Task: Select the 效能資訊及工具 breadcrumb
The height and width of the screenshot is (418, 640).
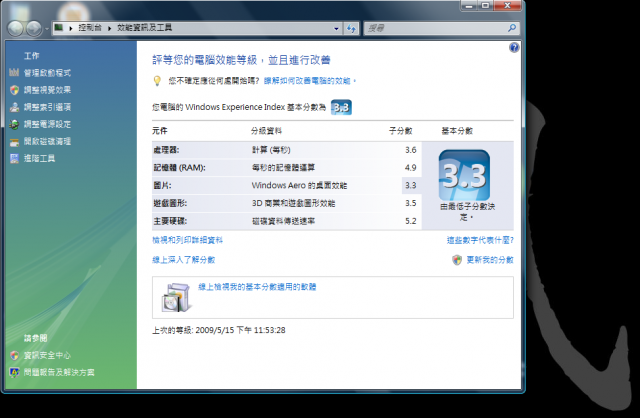Action: [144, 28]
